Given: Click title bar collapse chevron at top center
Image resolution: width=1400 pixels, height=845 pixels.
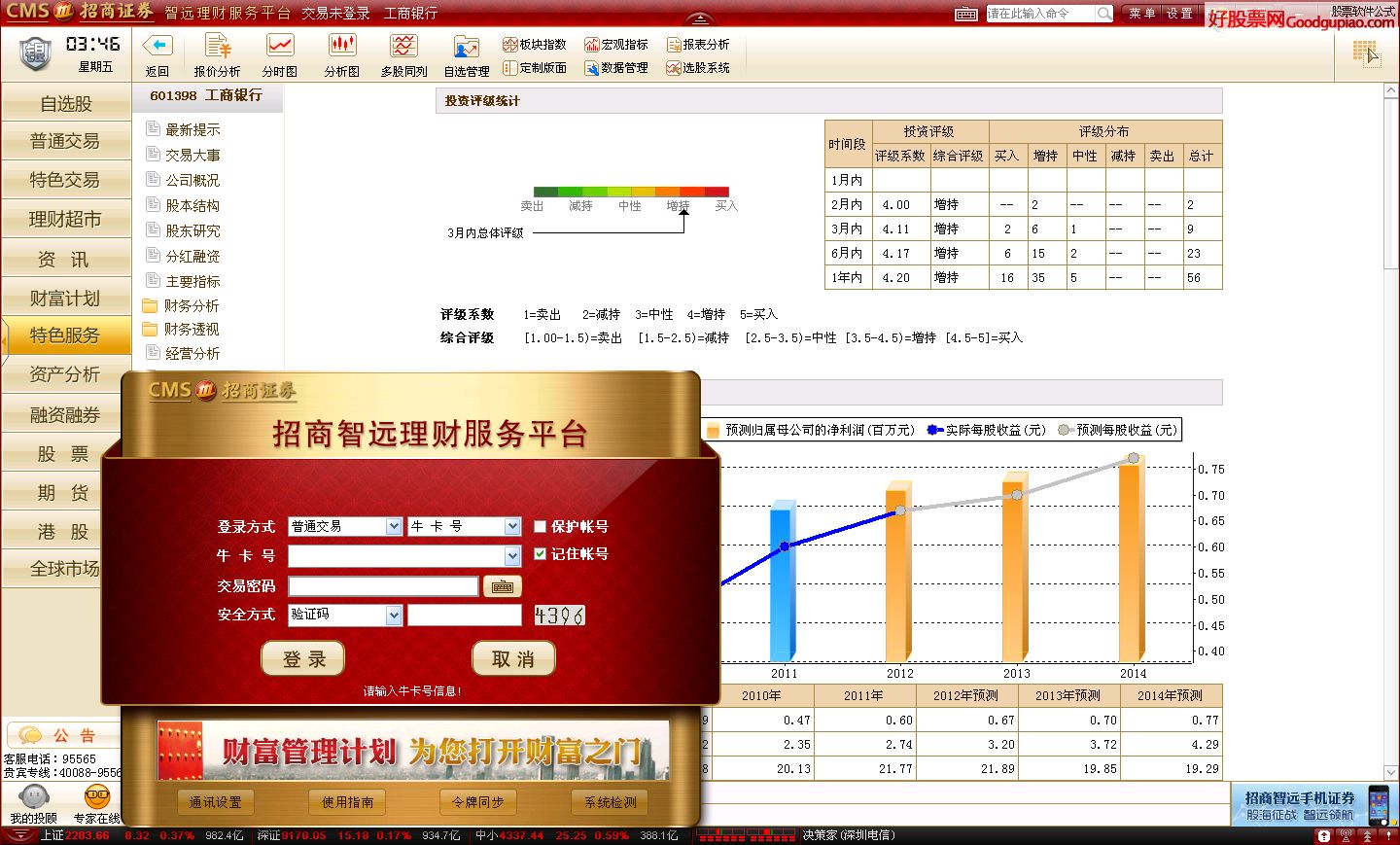Looking at the screenshot, I should (700, 18).
